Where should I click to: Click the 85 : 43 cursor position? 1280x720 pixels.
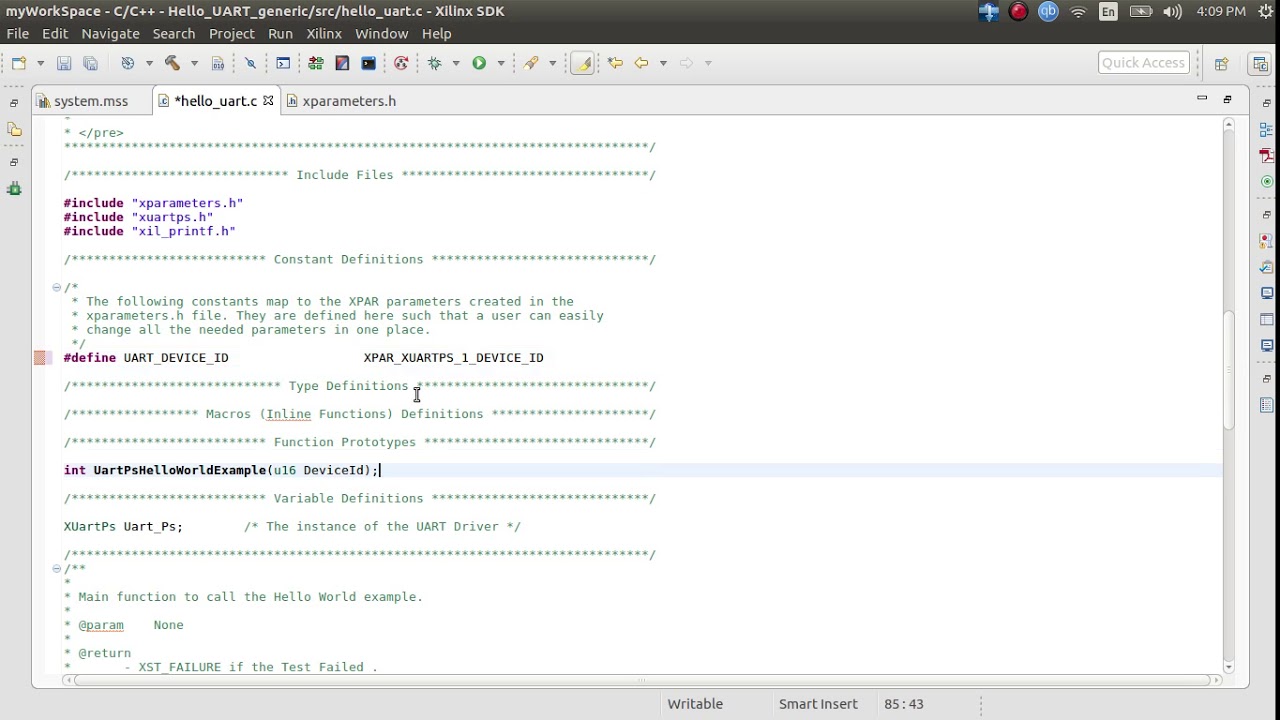[x=904, y=704]
